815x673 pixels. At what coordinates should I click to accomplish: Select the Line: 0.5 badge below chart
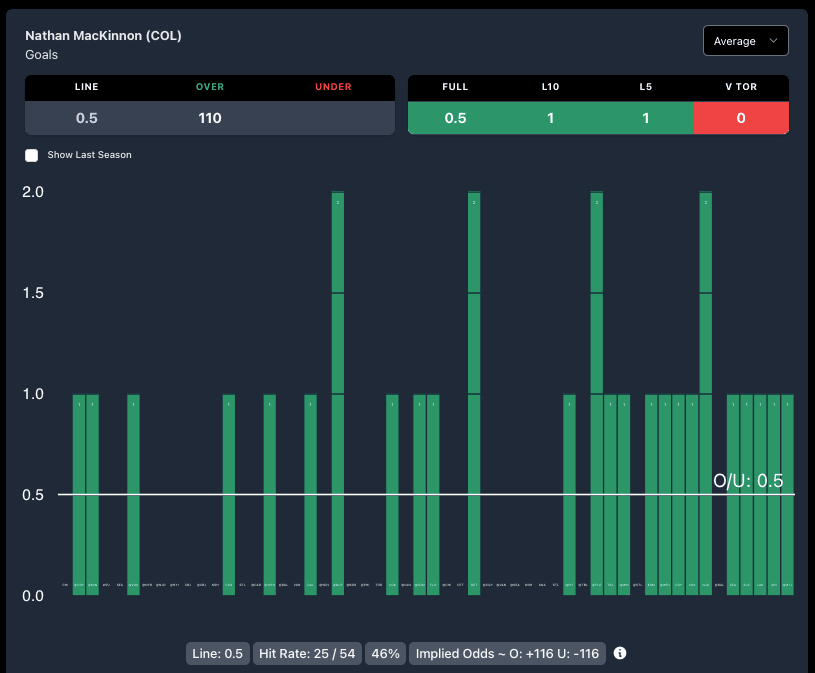218,654
